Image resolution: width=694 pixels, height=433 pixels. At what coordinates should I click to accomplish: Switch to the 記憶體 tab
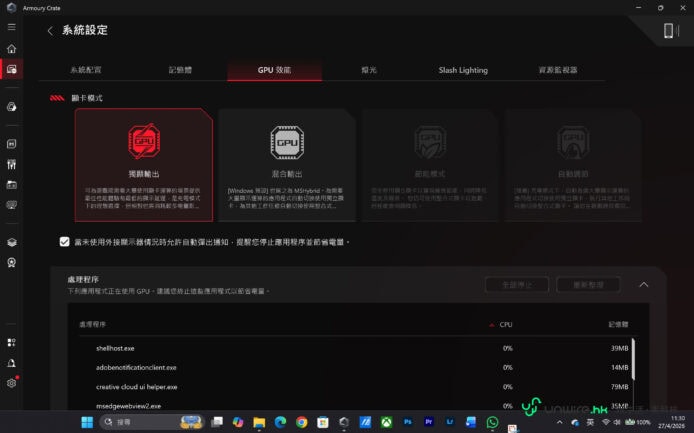180,70
